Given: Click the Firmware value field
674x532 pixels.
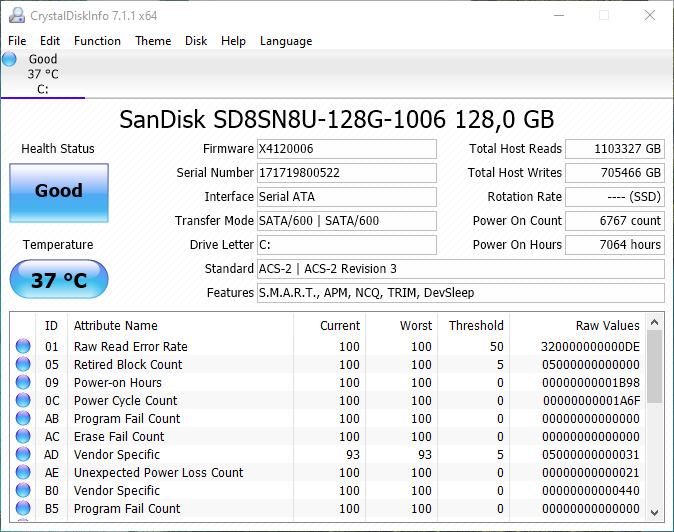Looking at the screenshot, I should [x=346, y=149].
